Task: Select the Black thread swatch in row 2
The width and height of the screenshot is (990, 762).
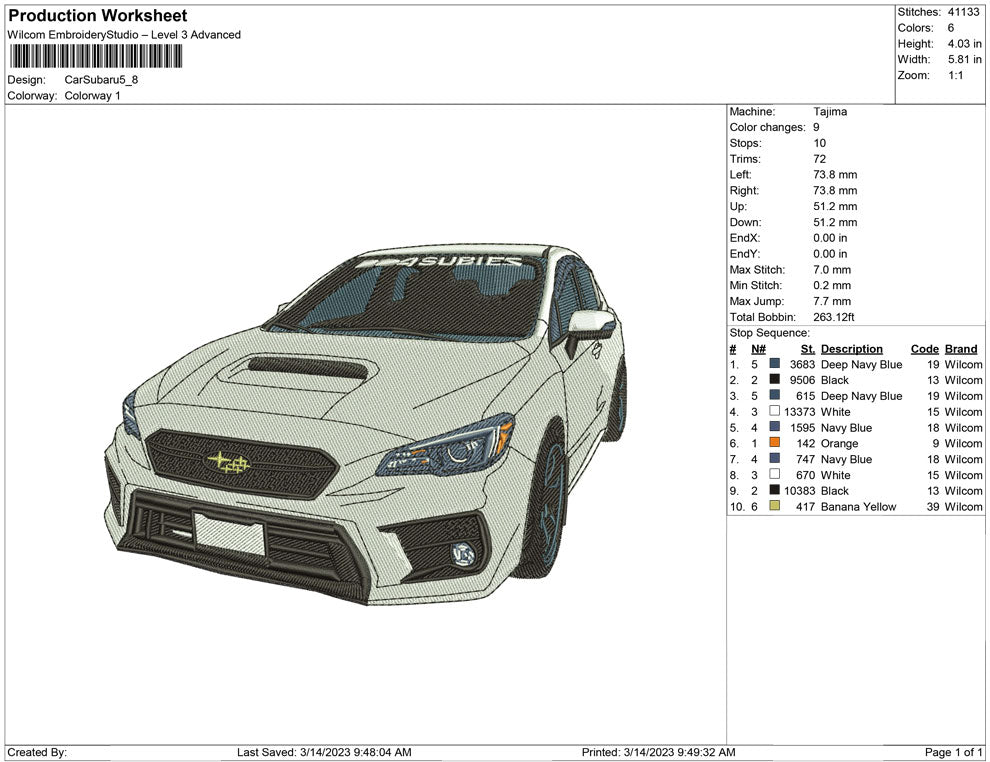Action: pyautogui.click(x=773, y=380)
